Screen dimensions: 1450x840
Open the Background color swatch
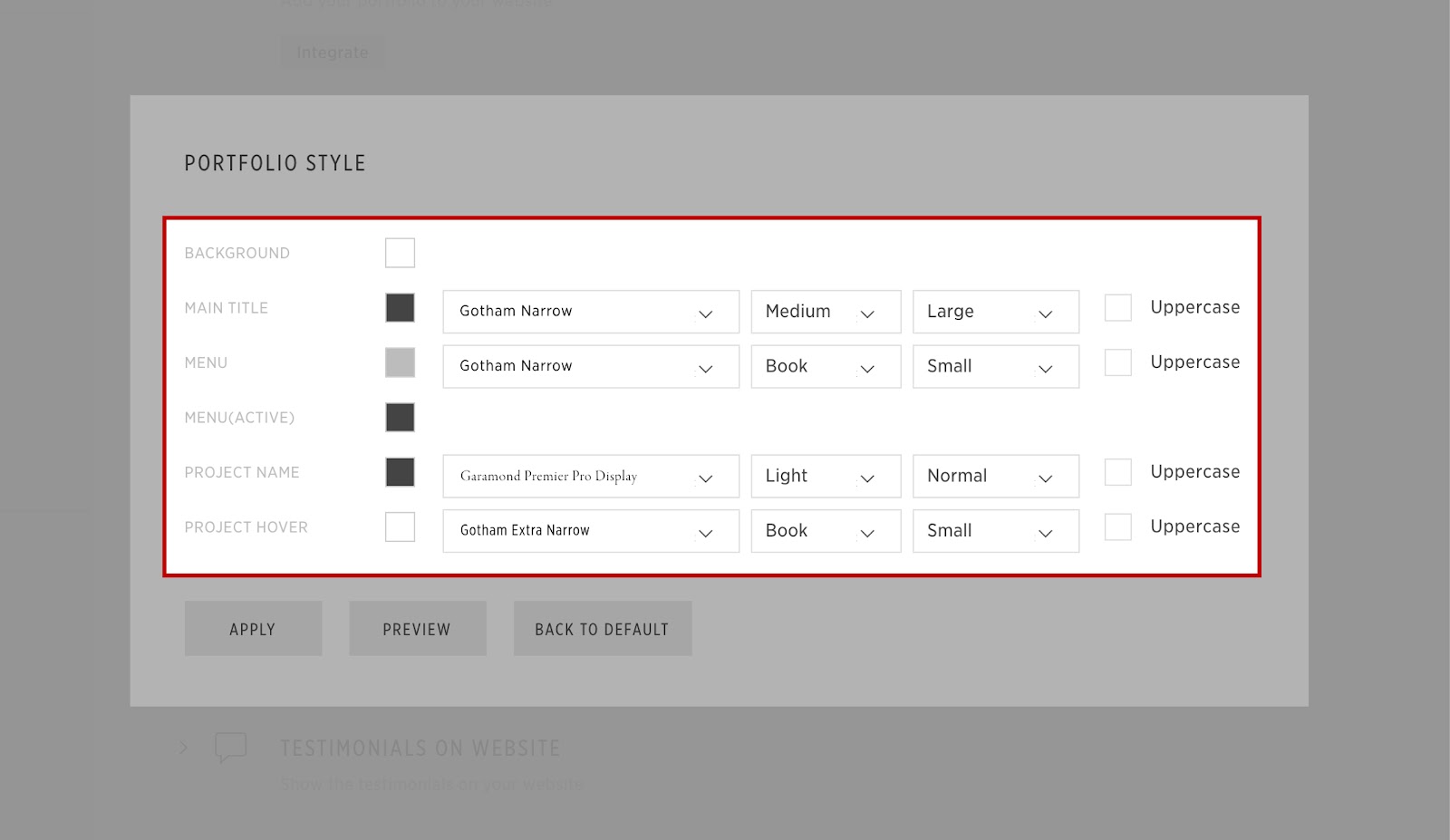[400, 253]
